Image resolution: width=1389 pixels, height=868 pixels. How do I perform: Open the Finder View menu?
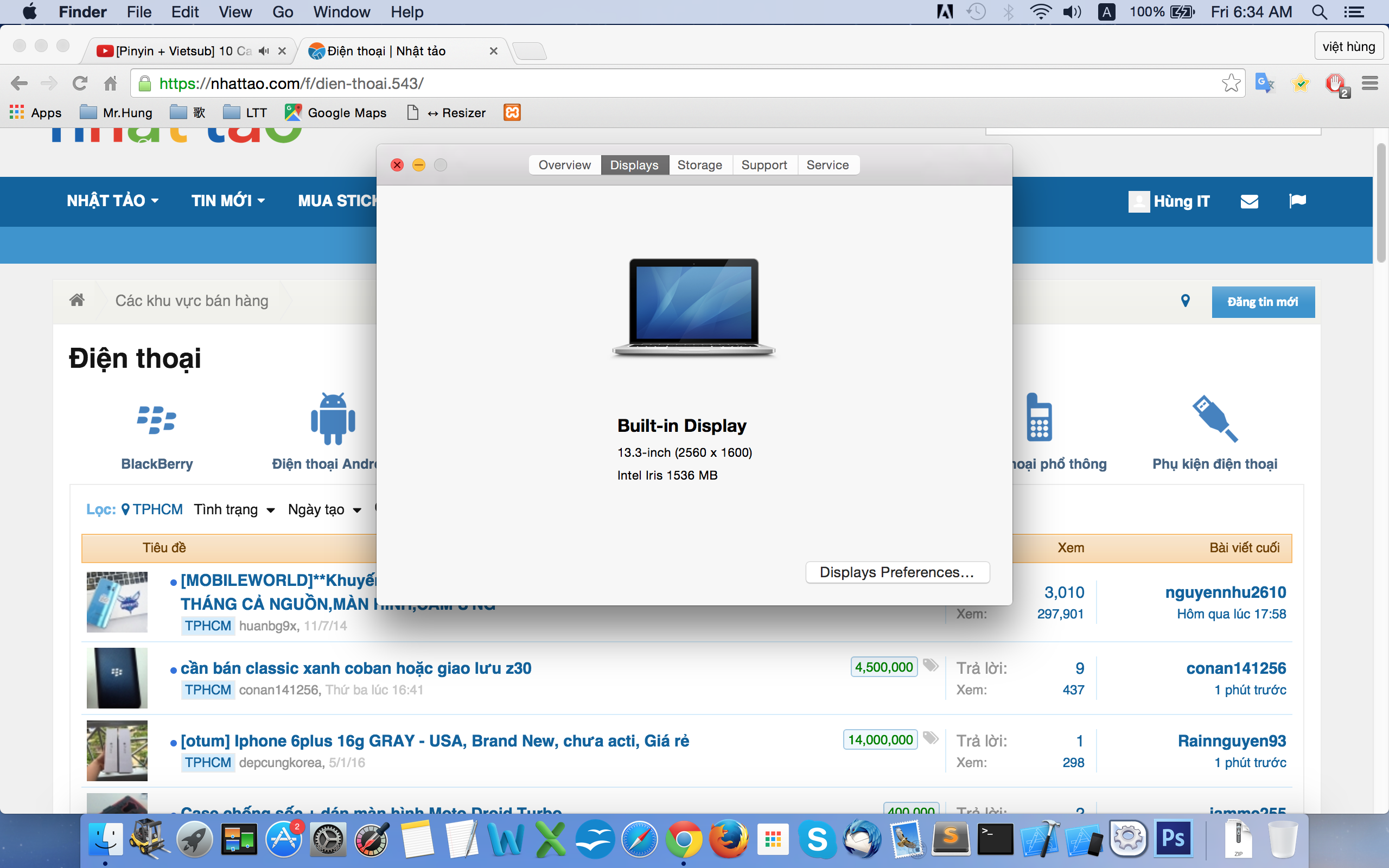click(x=235, y=12)
